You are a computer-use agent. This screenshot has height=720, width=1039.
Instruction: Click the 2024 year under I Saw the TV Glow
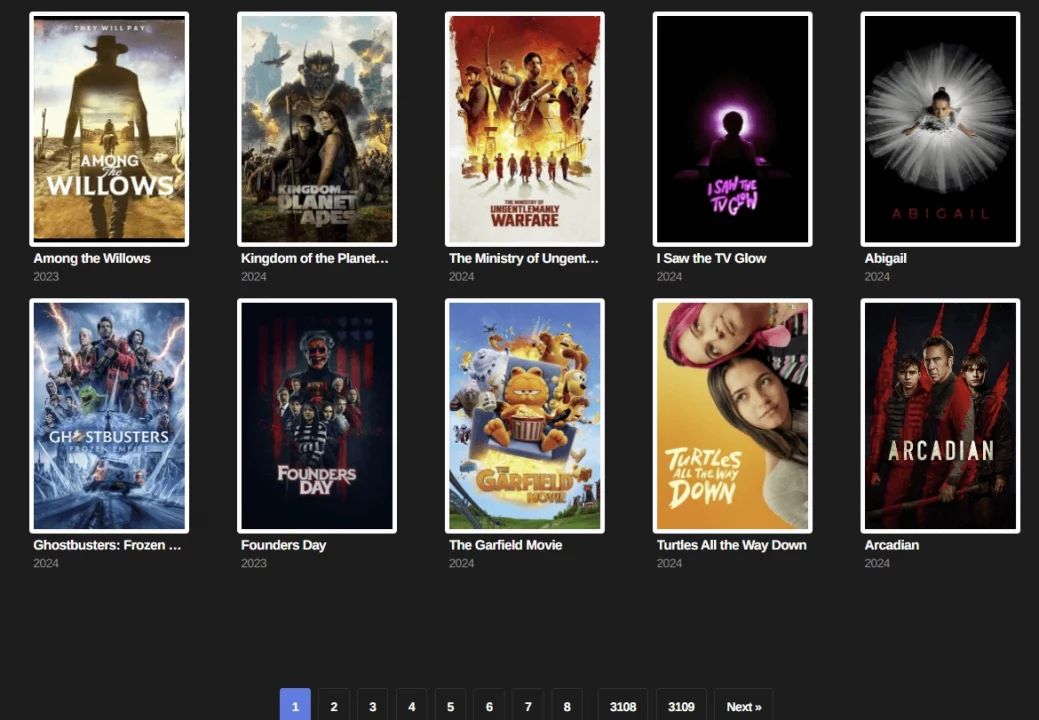(x=669, y=276)
